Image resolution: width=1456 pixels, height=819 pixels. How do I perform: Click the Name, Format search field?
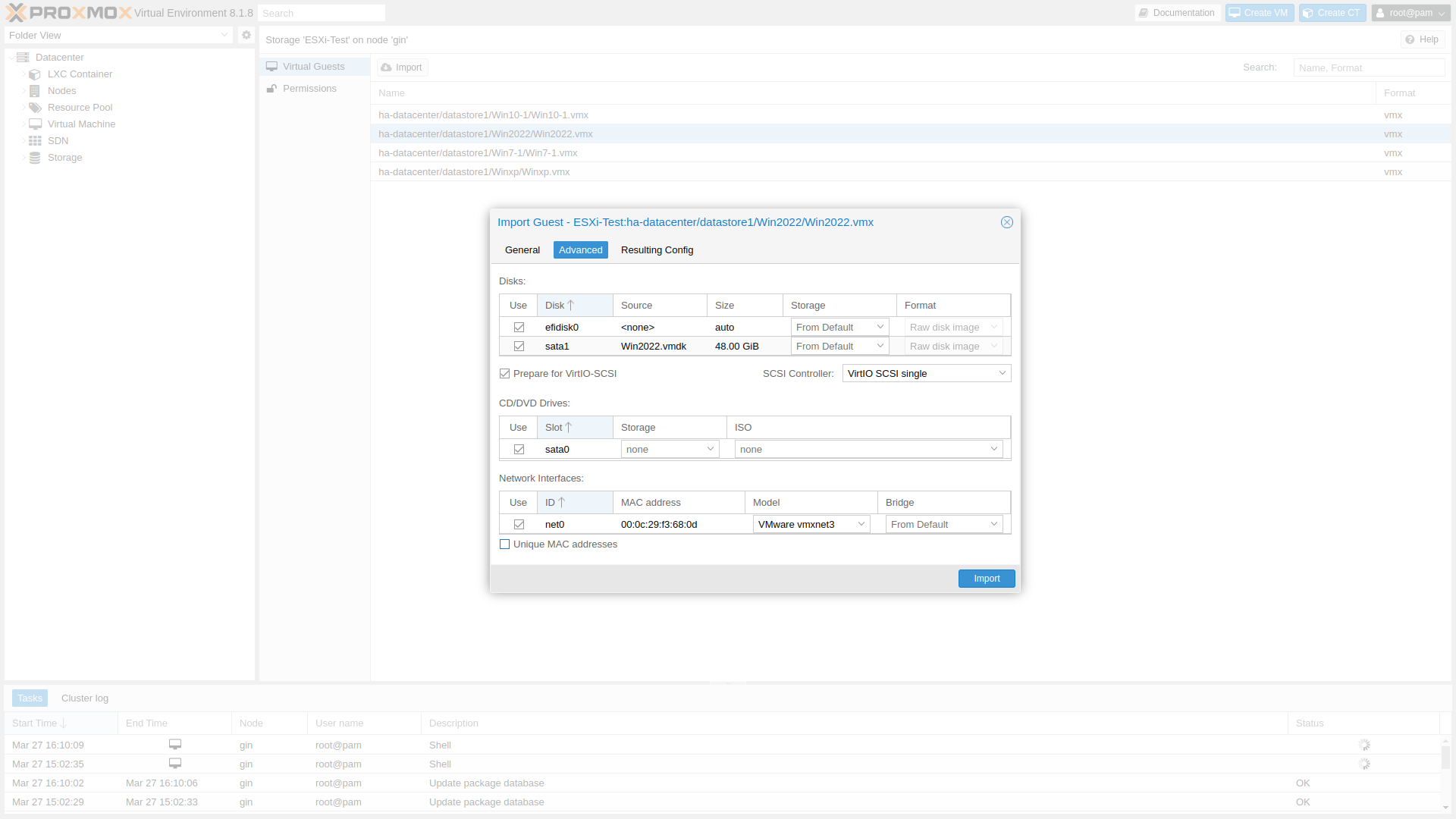pos(1368,68)
